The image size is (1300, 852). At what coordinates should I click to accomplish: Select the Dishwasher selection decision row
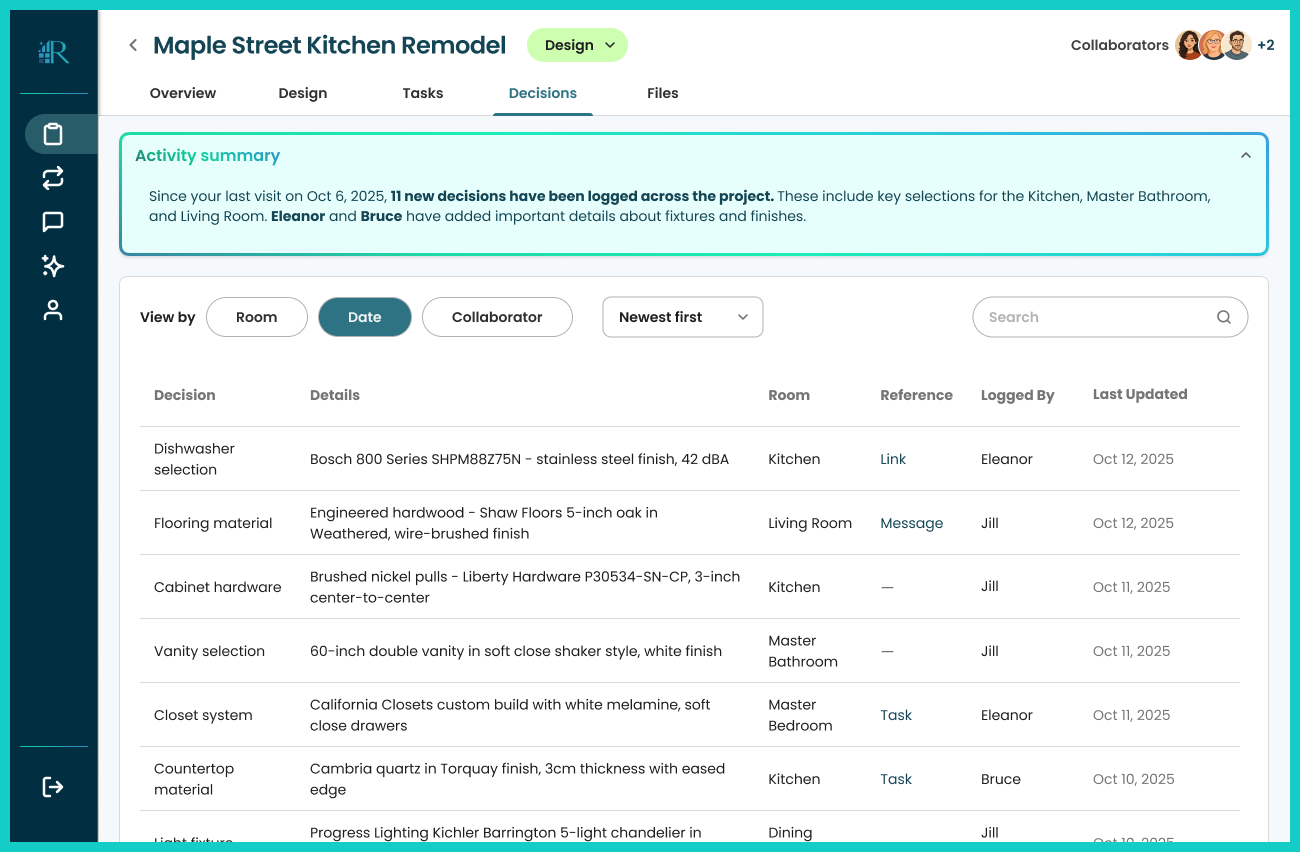coord(690,459)
